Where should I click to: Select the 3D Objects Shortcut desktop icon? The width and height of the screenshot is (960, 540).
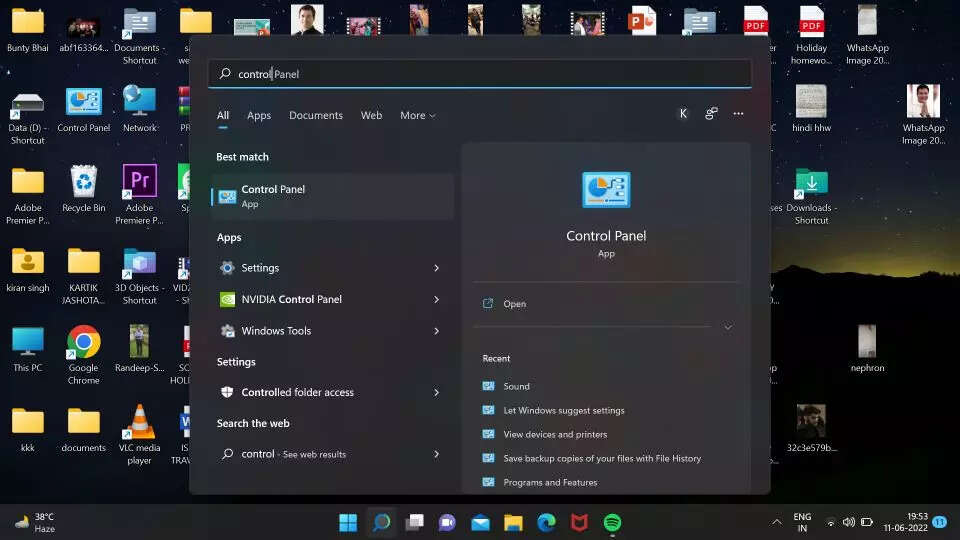[x=140, y=276]
